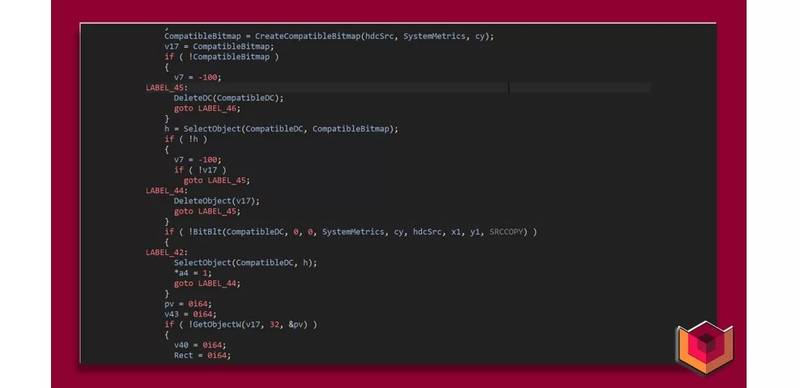
Task: Click the goto LABEL_44 statement
Action: [207, 283]
